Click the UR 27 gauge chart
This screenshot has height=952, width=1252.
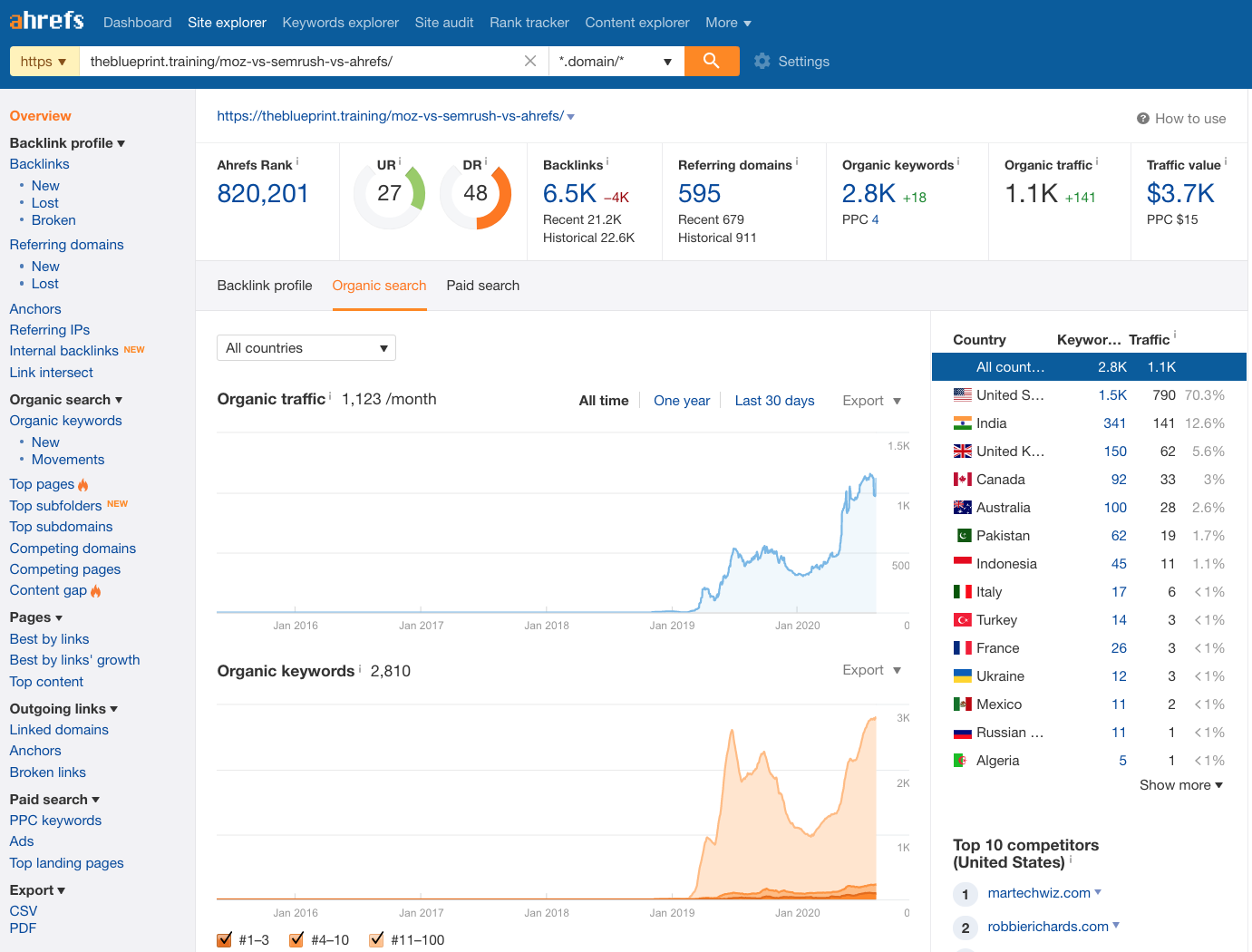point(390,194)
